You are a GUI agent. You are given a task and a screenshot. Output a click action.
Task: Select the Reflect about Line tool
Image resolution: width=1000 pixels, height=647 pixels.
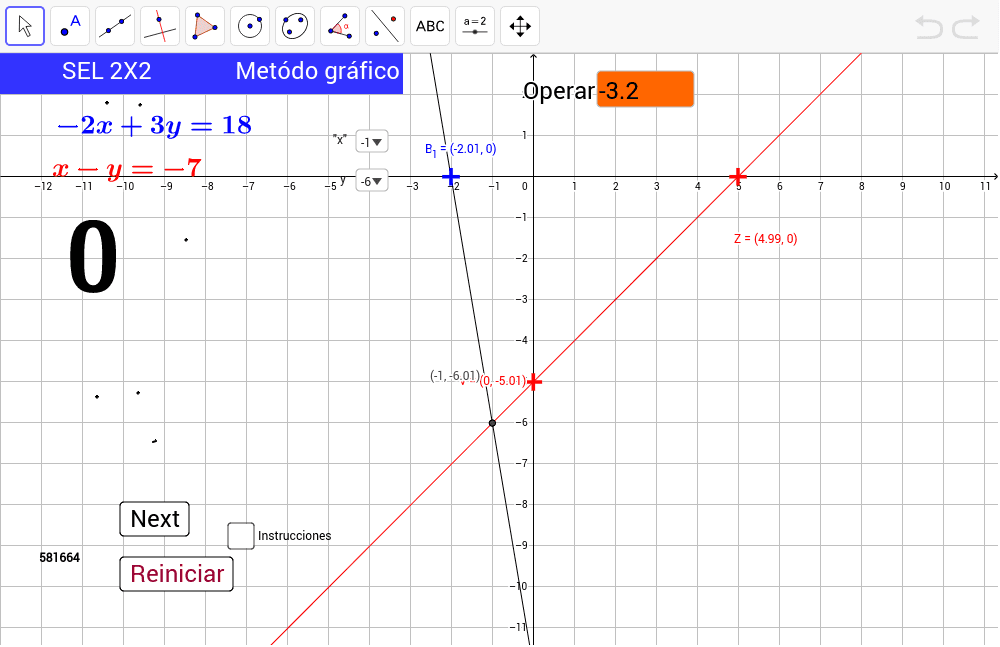[x=385, y=26]
